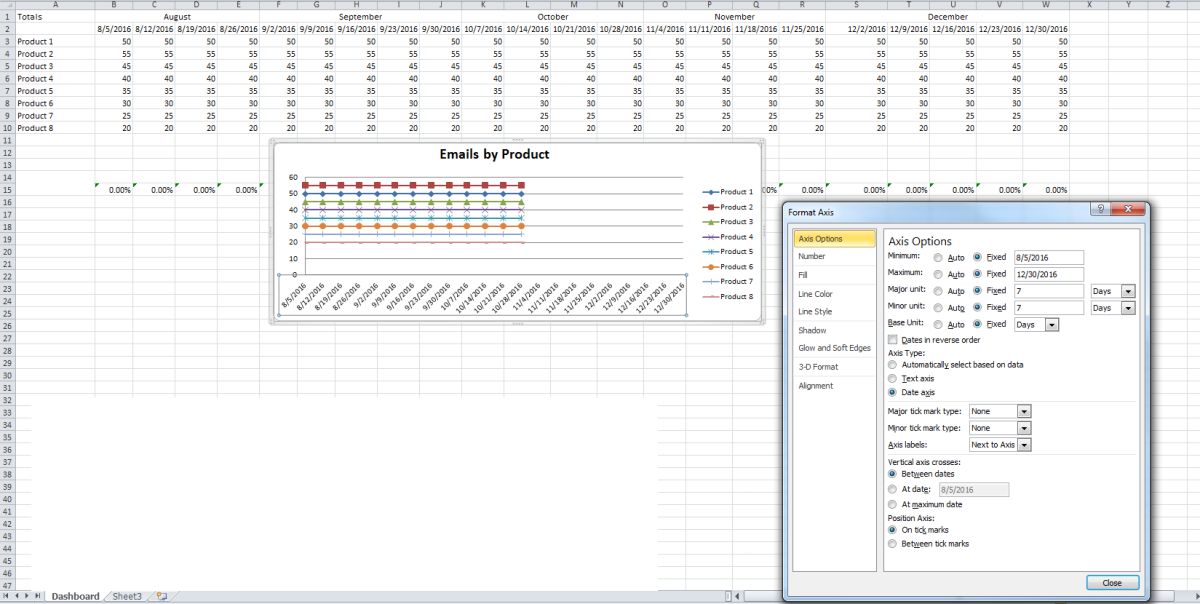
Task: Select the December month header
Action: 947,17
